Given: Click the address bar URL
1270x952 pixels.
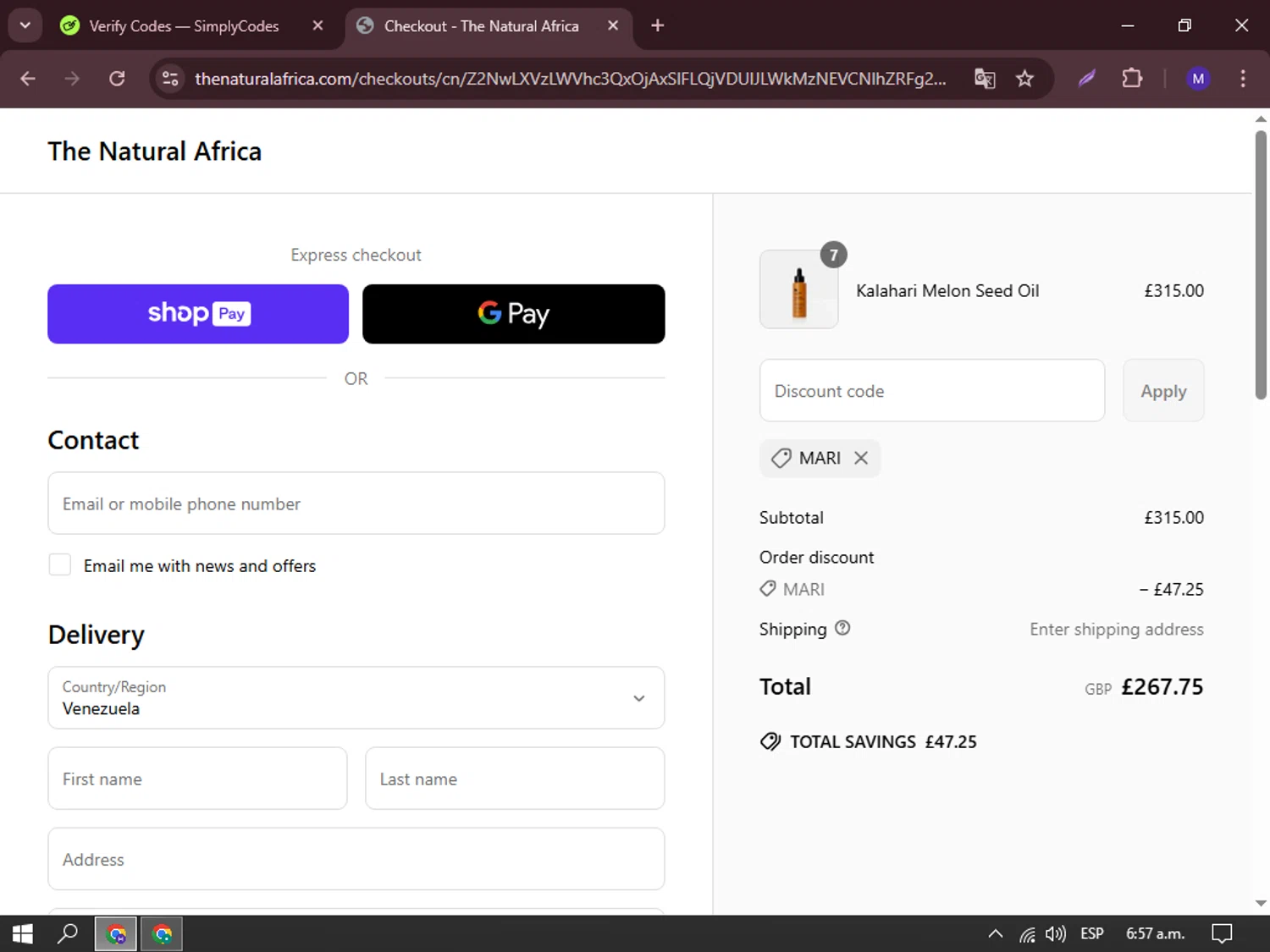Looking at the screenshot, I should point(570,79).
